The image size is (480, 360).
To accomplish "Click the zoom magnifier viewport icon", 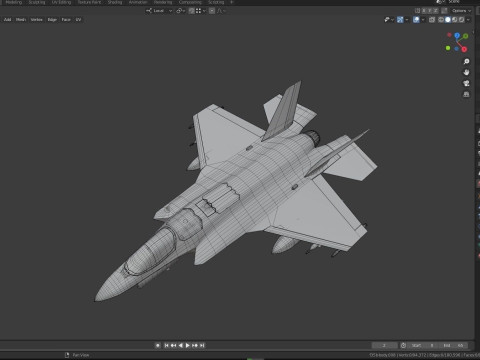I will 466,61.
